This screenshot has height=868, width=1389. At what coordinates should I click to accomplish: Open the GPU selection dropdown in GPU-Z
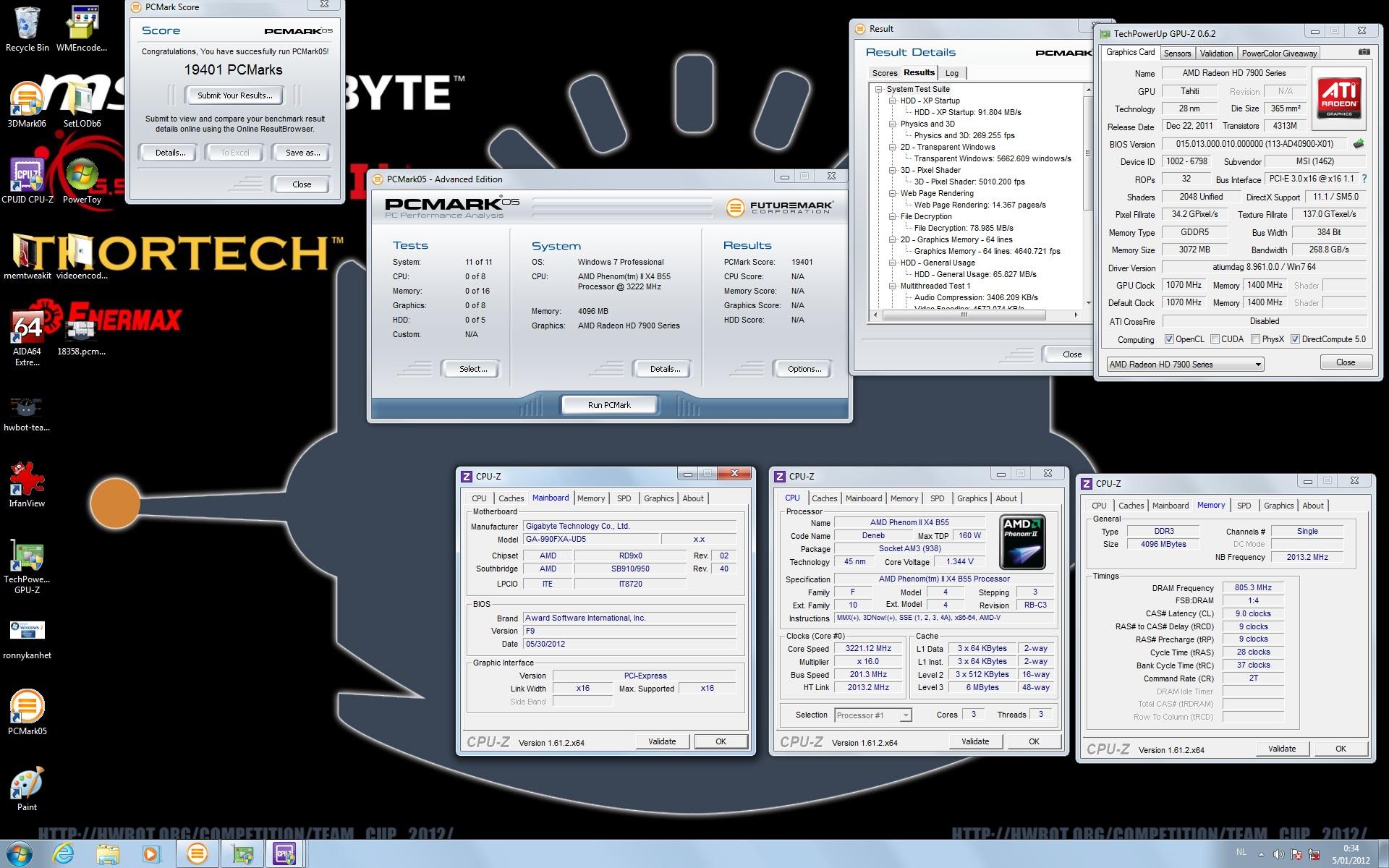[1185, 364]
